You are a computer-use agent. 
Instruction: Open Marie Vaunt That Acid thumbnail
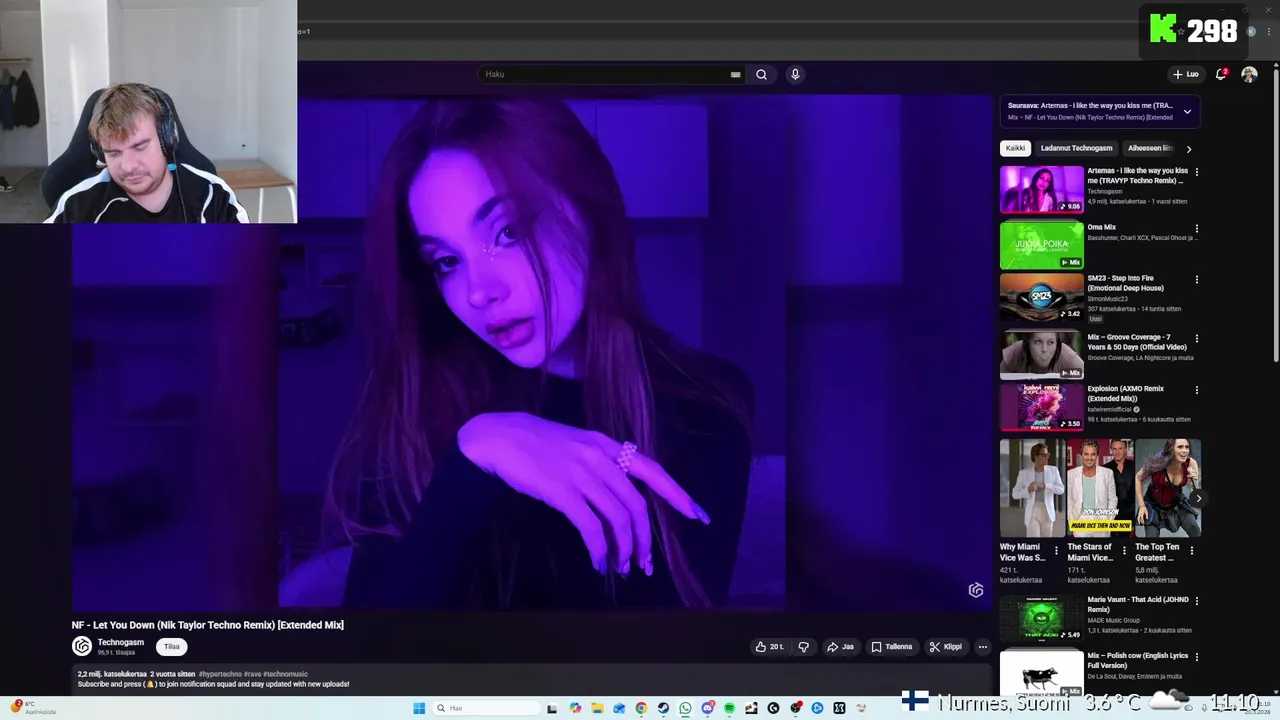click(x=1041, y=618)
